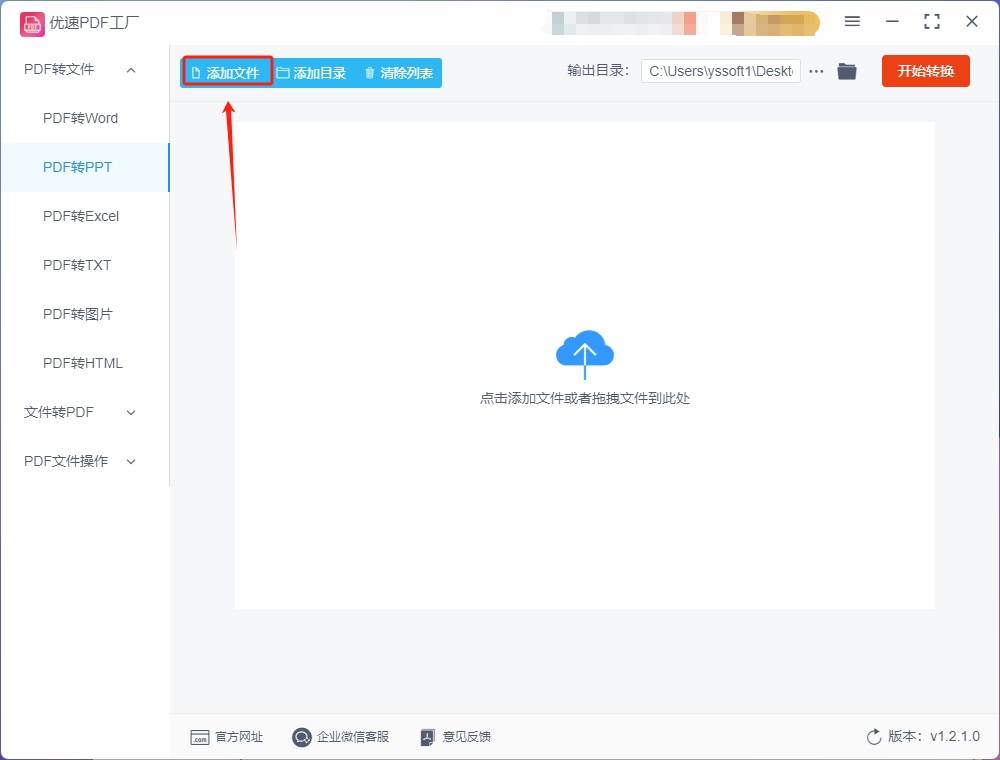Screen dimensions: 1000x760
Task: Click the output directory path field
Action: [720, 71]
